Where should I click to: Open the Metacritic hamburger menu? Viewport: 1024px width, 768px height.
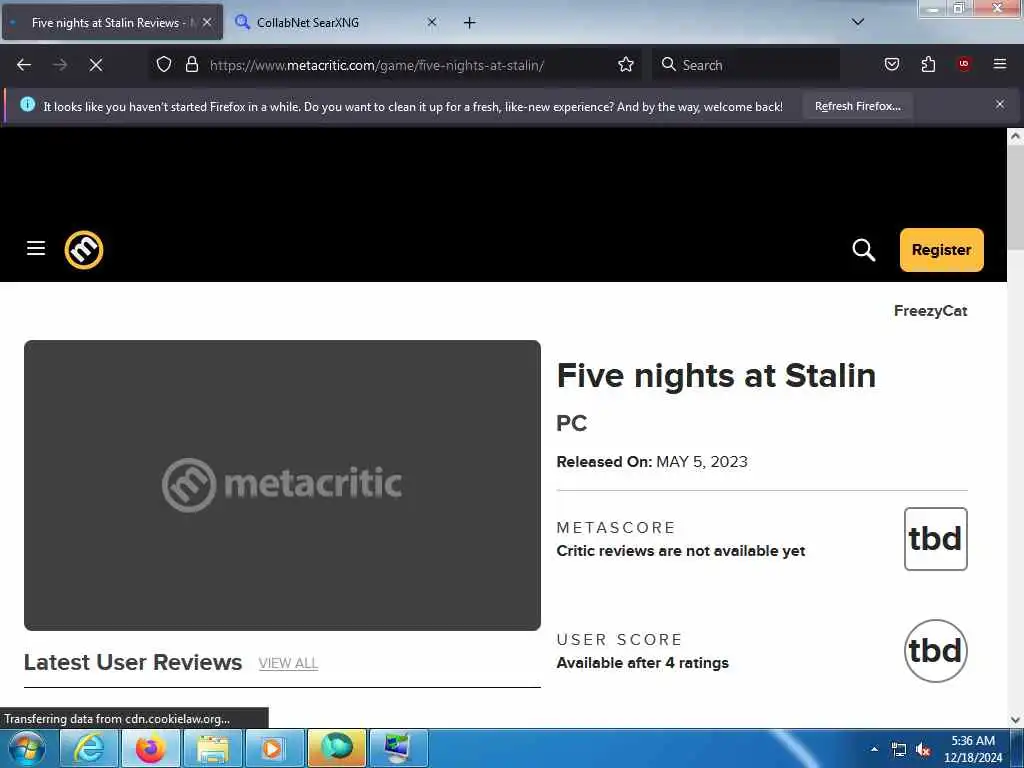tap(36, 249)
